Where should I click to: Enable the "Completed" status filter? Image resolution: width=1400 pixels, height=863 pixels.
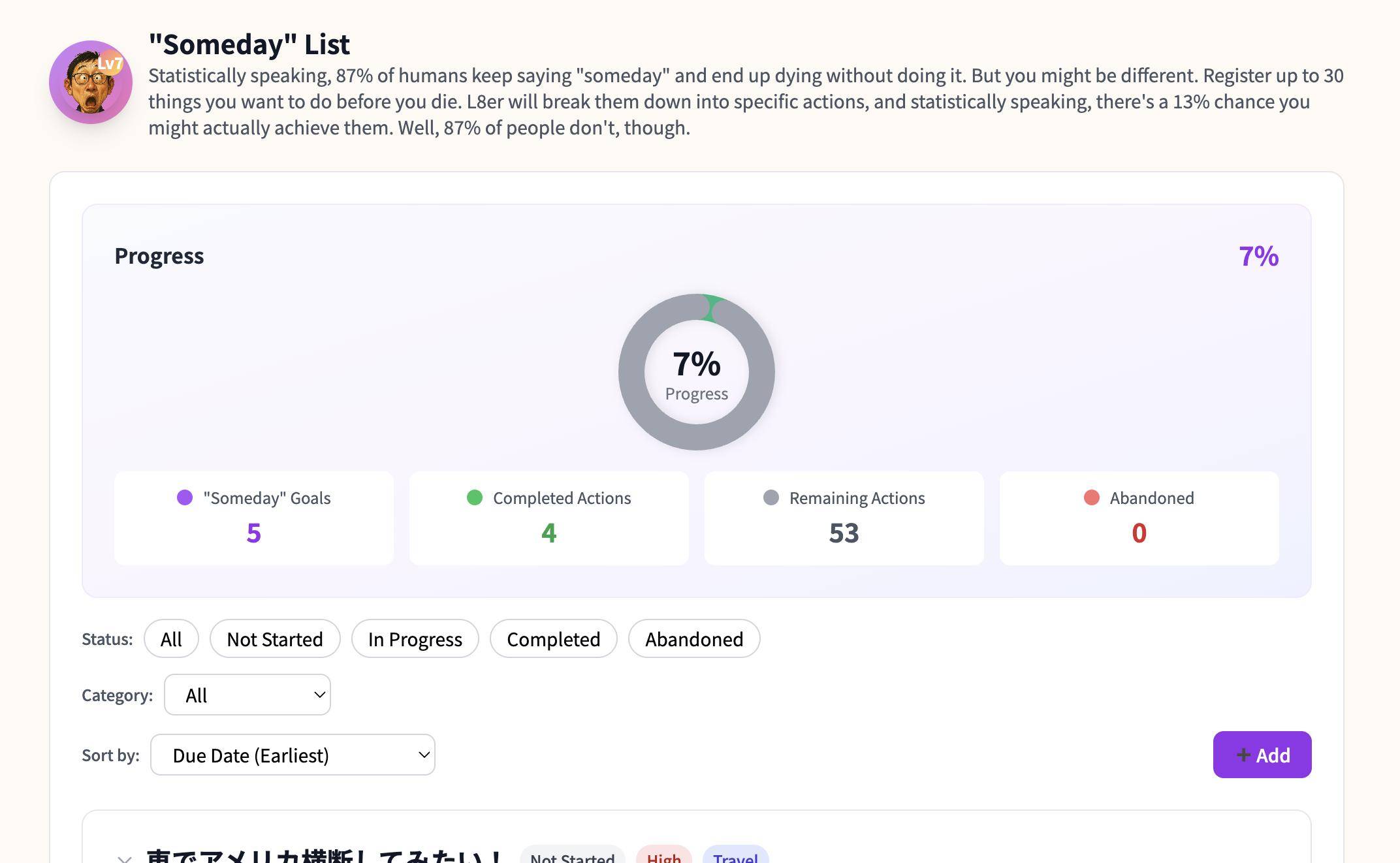[553, 638]
